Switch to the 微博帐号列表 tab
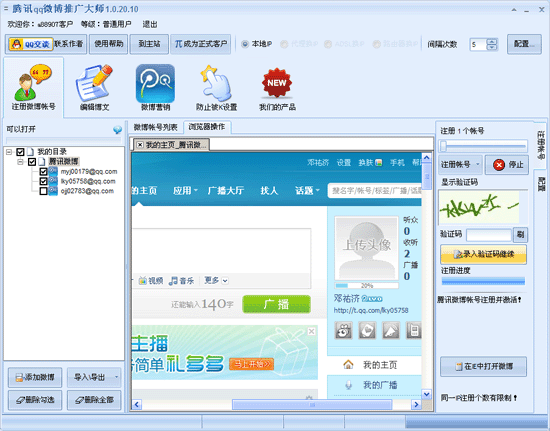Image resolution: width=550 pixels, height=431 pixels. coord(155,127)
